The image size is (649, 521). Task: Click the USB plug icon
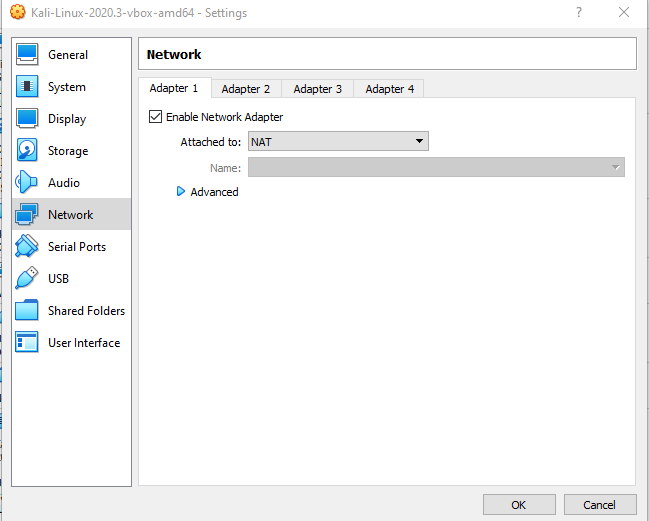click(27, 278)
